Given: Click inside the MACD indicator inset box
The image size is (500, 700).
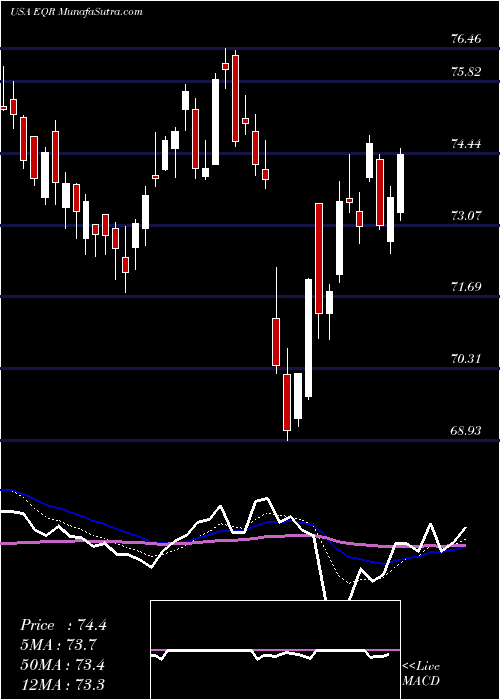Looking at the screenshot, I should (x=275, y=650).
